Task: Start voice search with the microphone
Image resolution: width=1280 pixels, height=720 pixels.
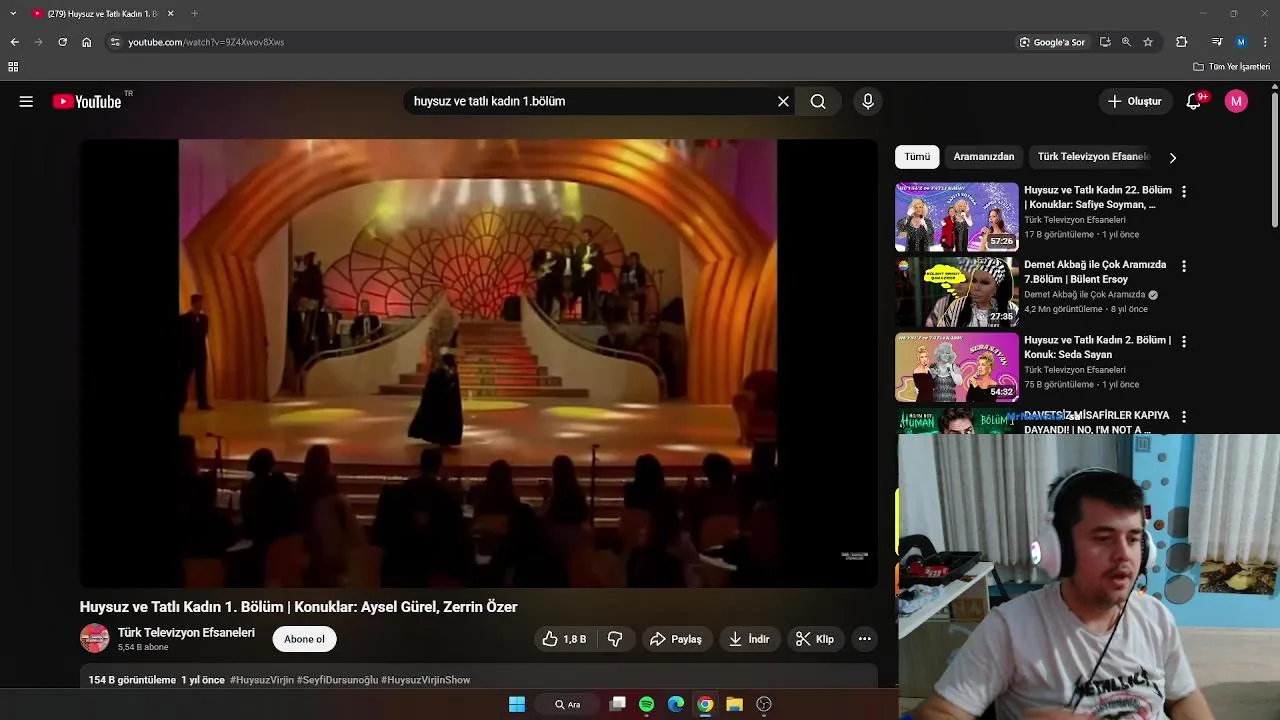Action: [x=868, y=101]
